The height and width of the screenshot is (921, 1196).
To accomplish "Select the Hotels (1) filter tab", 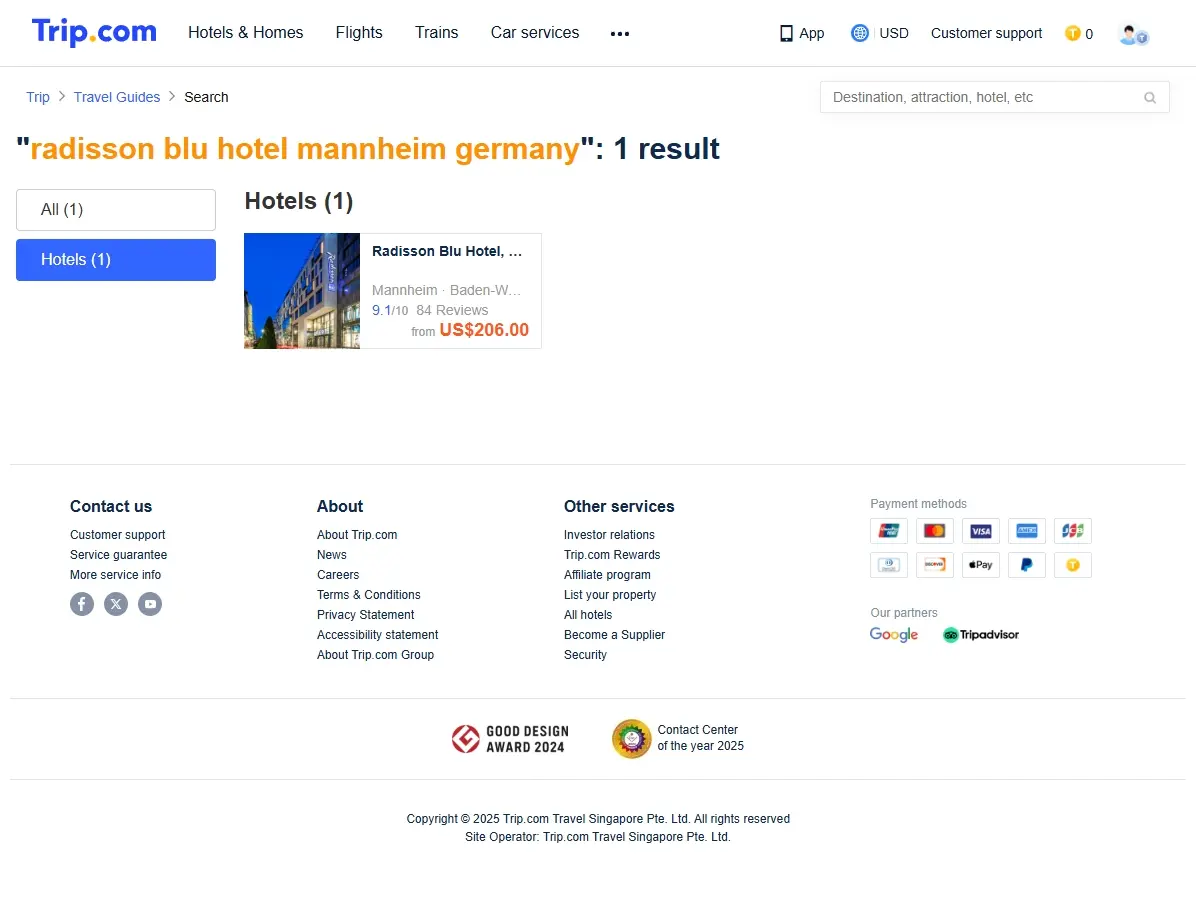I will click(116, 260).
